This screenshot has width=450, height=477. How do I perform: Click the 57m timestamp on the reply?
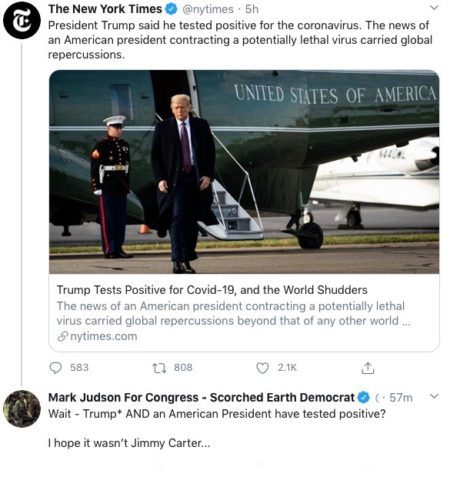pyautogui.click(x=401, y=397)
